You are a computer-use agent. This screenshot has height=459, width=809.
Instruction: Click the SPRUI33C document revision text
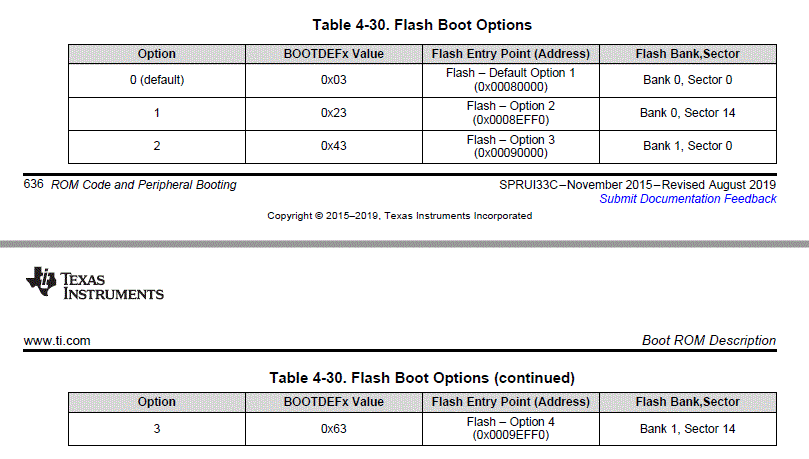[637, 185]
